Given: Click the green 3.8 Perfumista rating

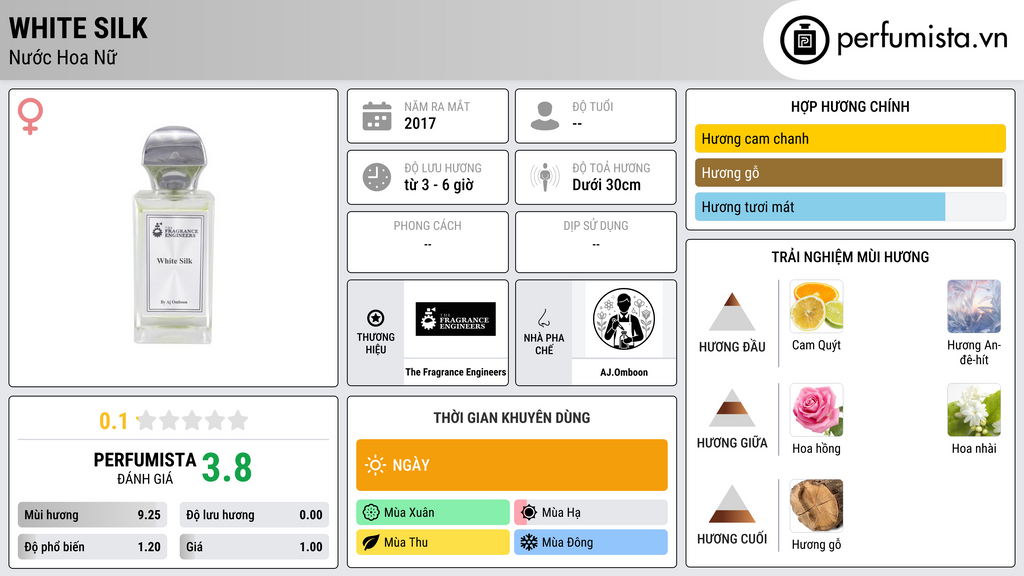Looking at the screenshot, I should click(227, 468).
